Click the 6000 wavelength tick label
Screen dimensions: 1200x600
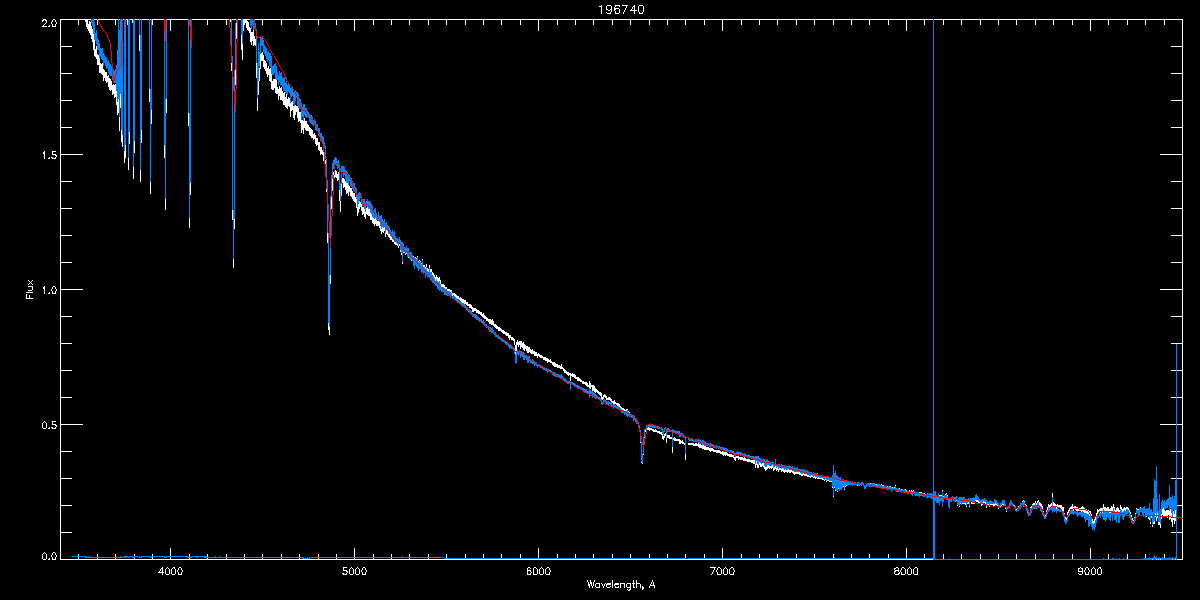(538, 572)
